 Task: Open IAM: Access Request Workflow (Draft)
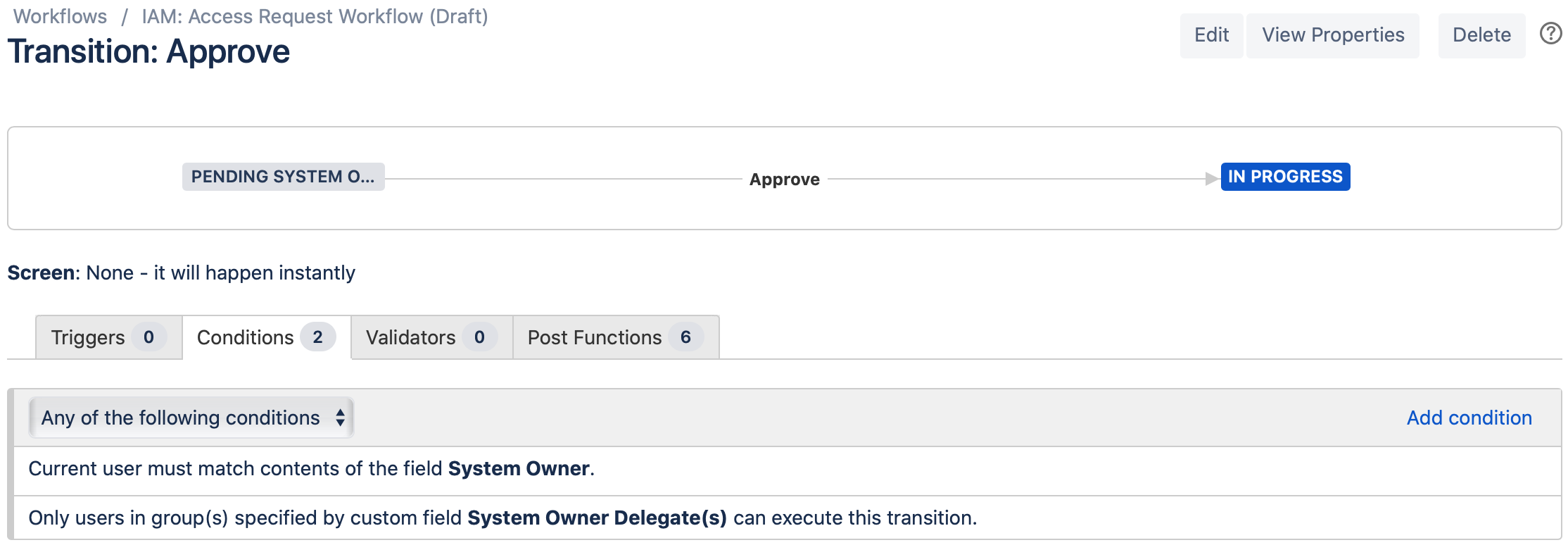[x=315, y=16]
